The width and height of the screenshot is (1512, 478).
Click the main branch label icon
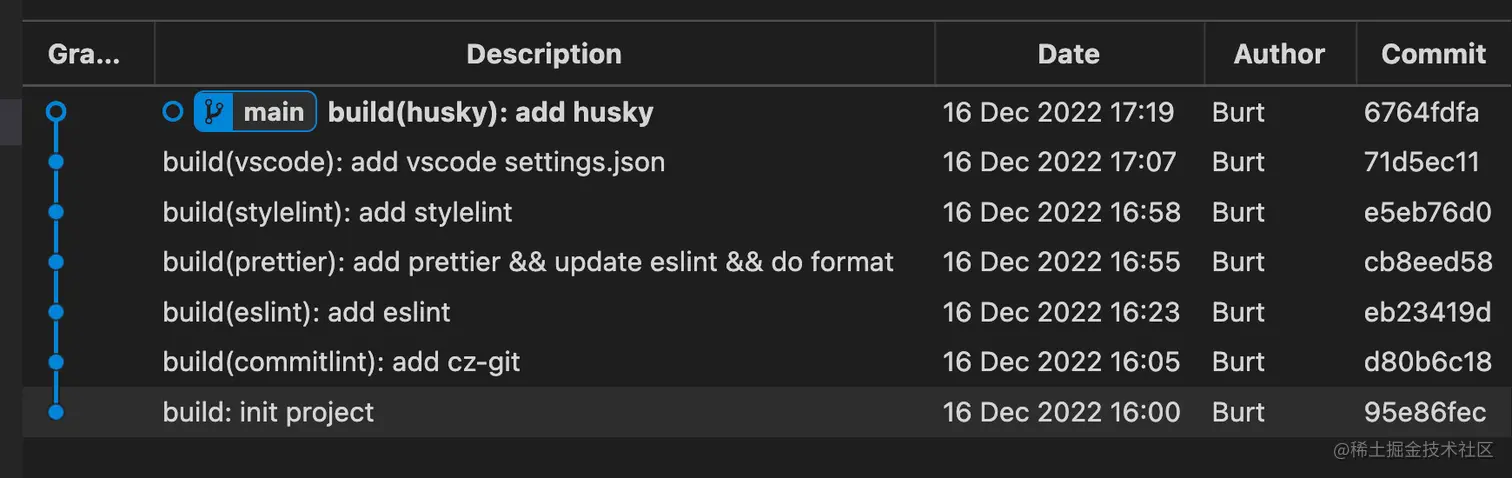coord(213,112)
